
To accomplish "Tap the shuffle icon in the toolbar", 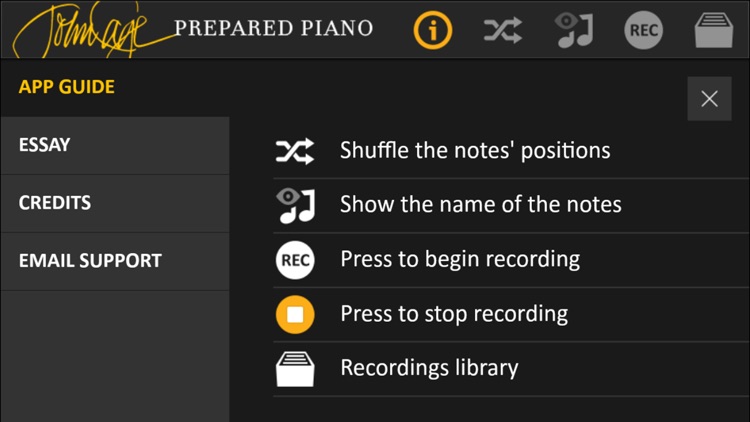I will click(x=502, y=30).
